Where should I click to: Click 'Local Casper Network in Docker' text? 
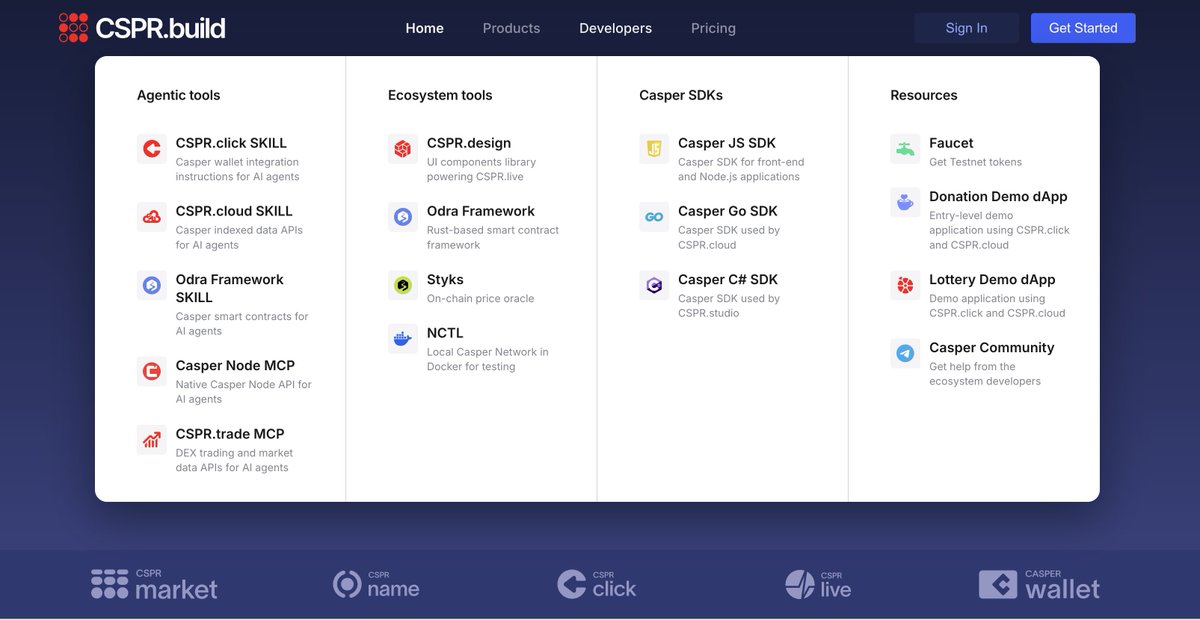tap(487, 359)
